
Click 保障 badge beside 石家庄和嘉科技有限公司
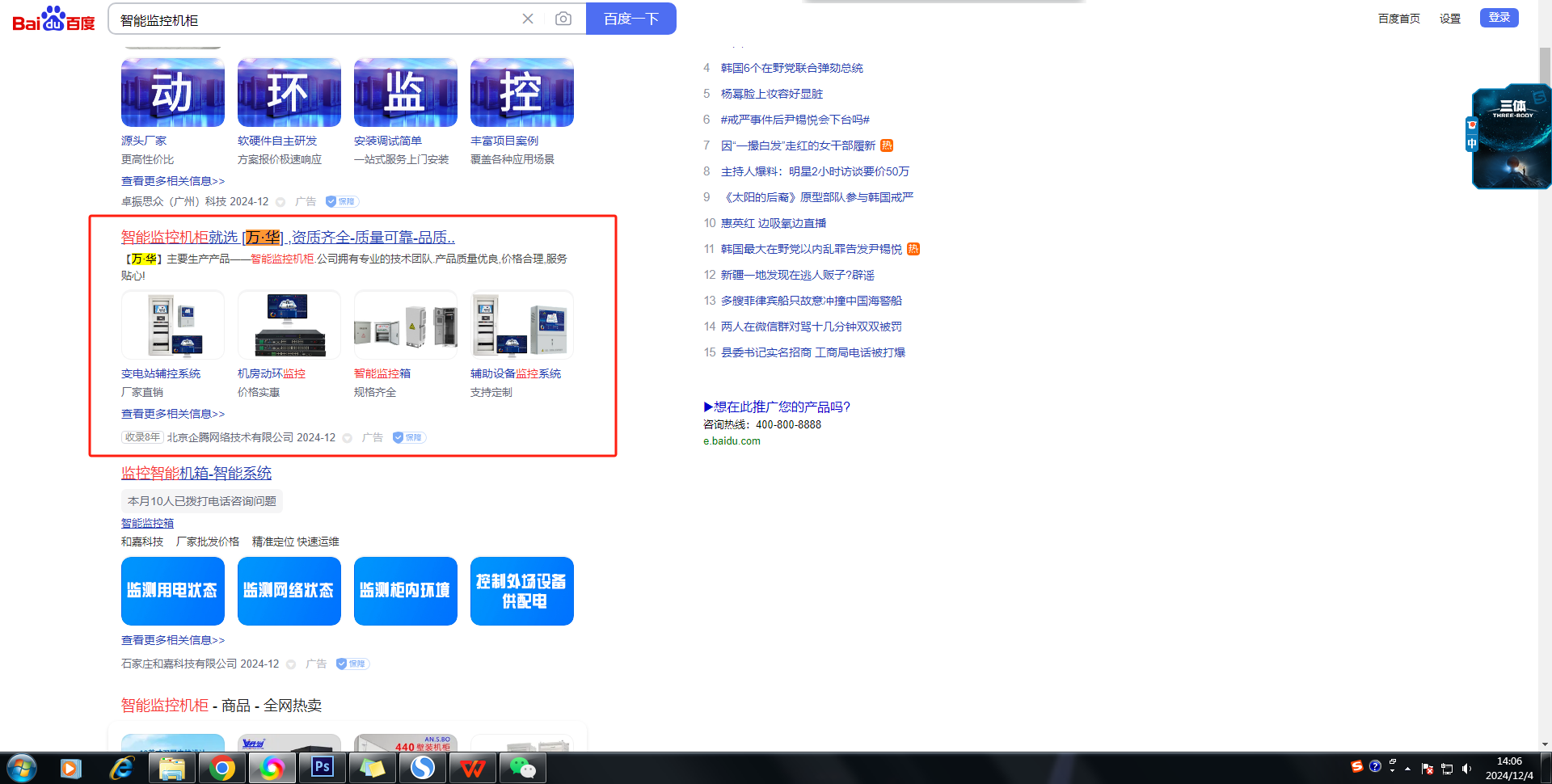[352, 664]
